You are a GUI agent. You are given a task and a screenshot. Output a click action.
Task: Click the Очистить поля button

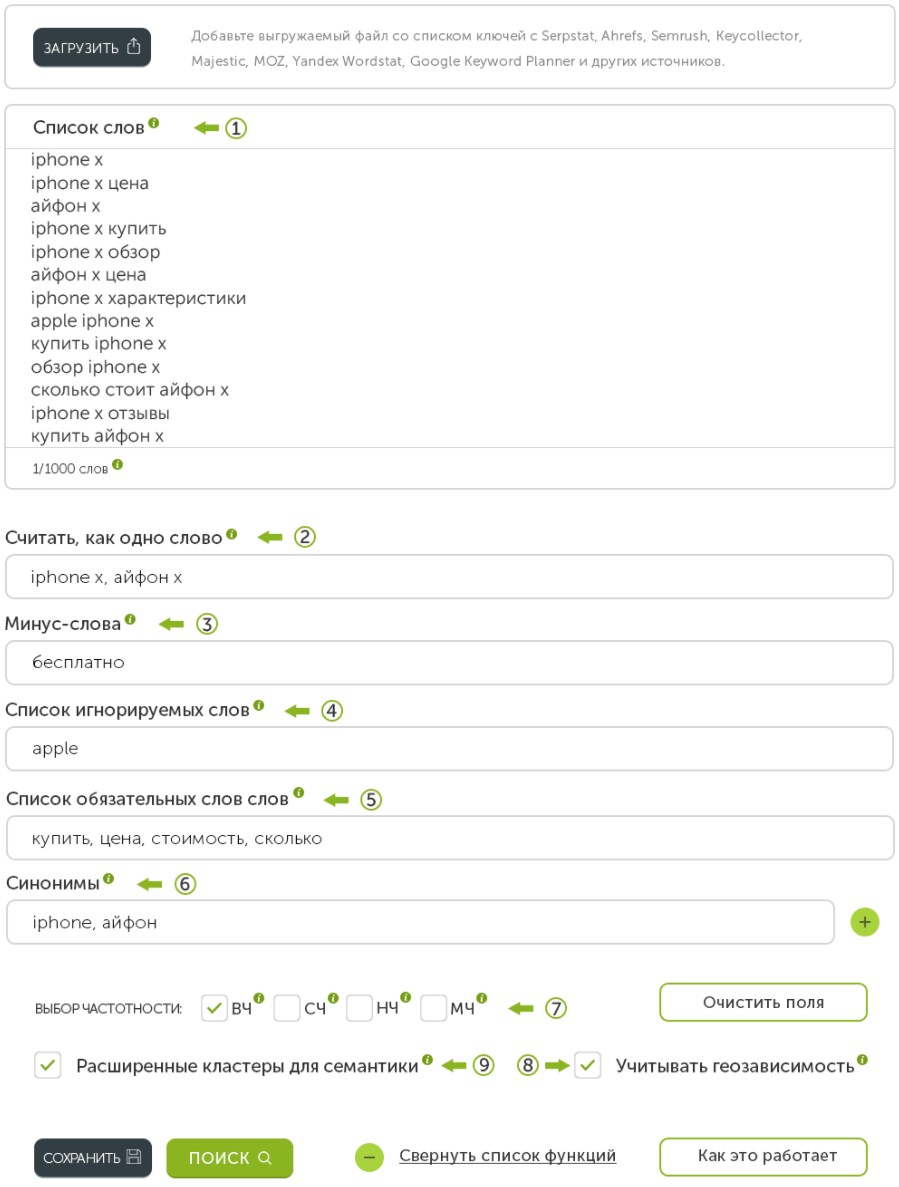[x=763, y=1002]
